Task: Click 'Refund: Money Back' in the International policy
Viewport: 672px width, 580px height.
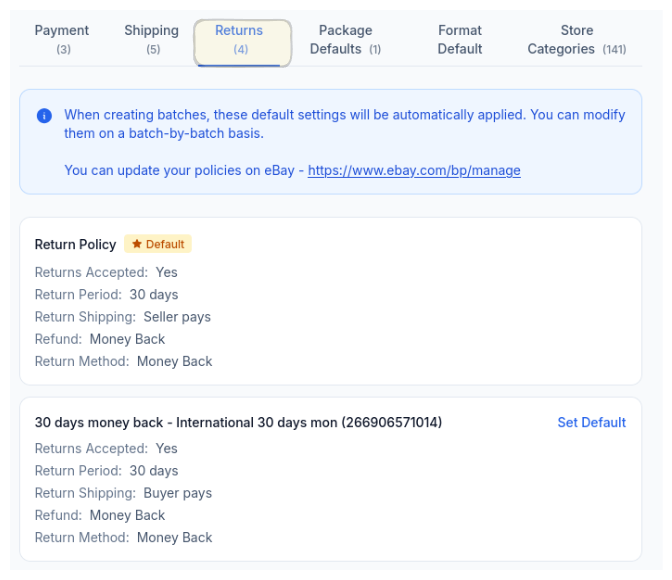Action: (x=100, y=515)
